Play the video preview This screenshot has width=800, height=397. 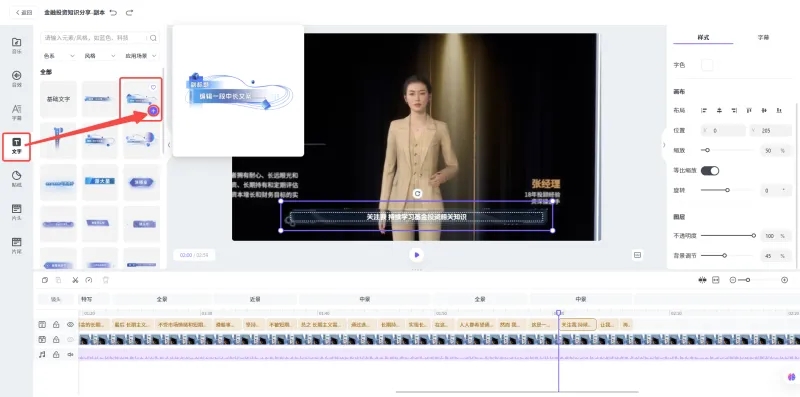416,255
